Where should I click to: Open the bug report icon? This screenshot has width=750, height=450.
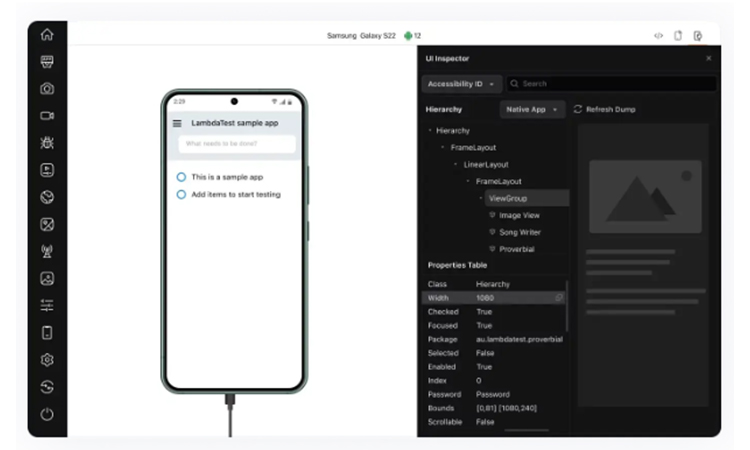tap(47, 143)
